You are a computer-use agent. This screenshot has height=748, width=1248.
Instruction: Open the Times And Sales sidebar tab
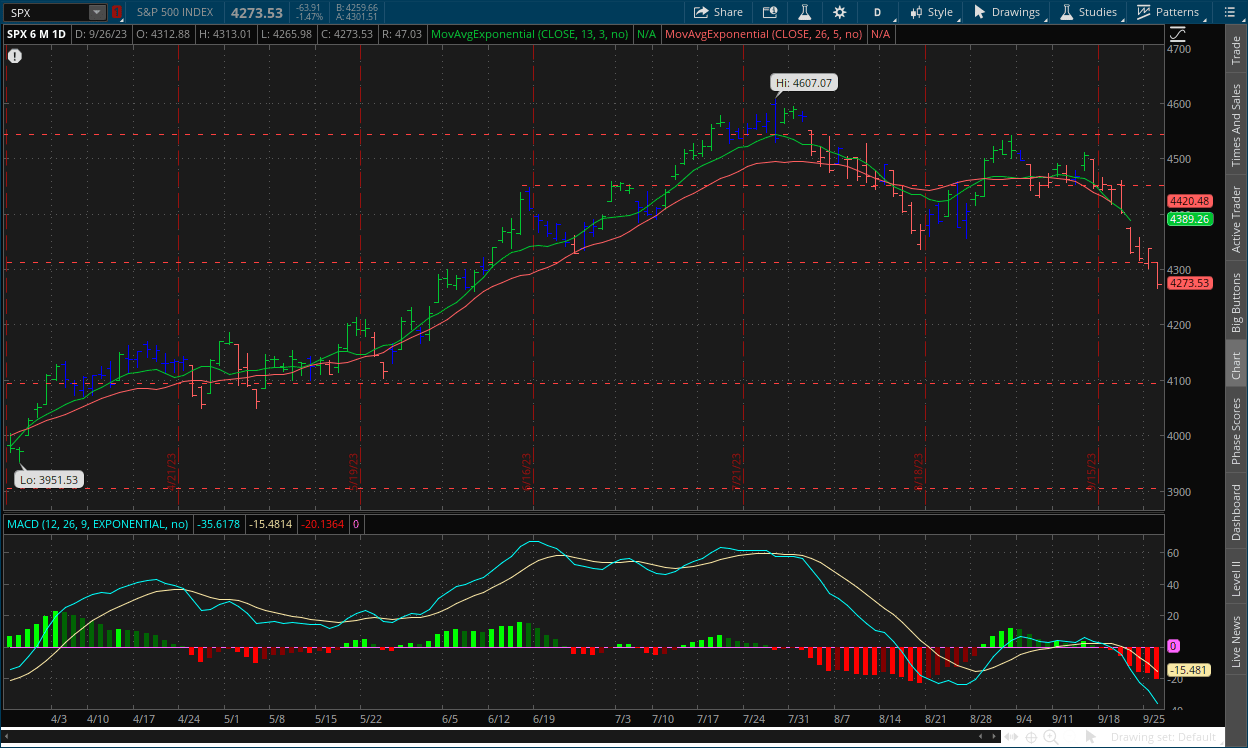coord(1237,125)
